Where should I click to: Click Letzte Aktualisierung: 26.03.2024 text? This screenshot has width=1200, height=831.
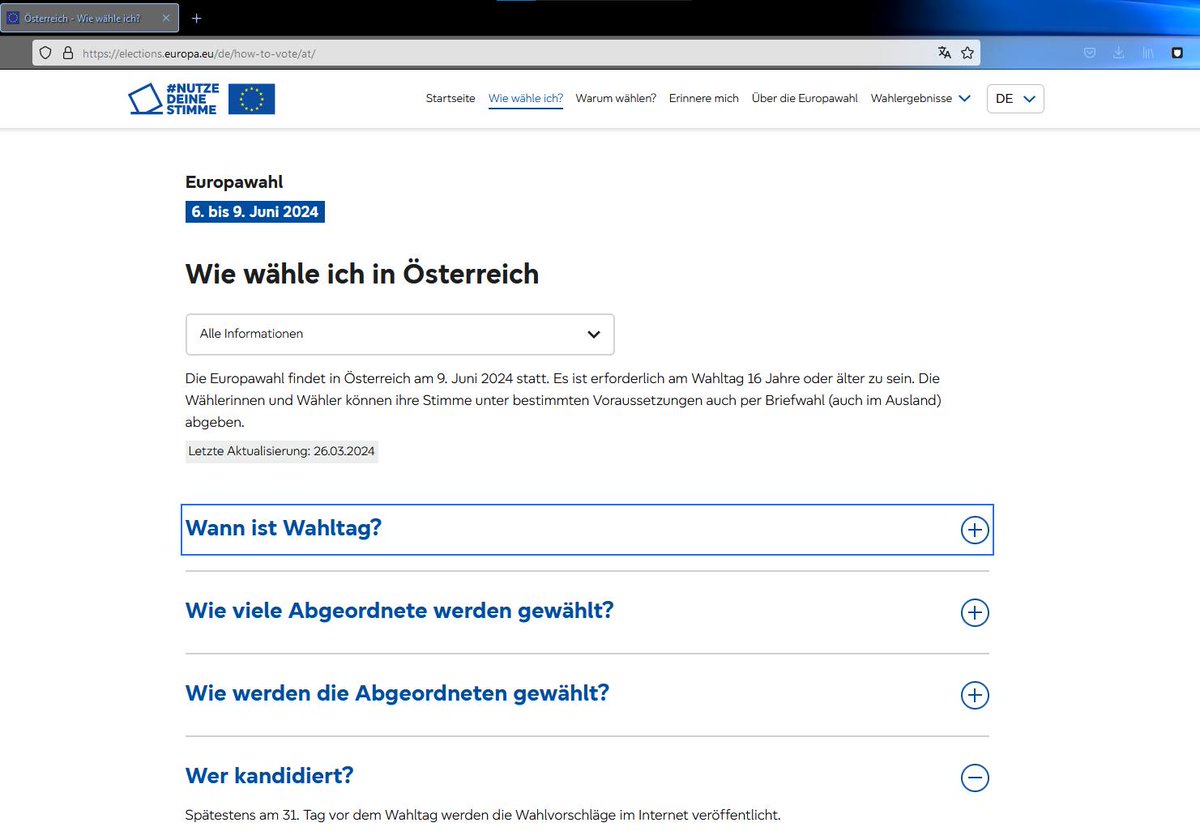pyautogui.click(x=282, y=451)
